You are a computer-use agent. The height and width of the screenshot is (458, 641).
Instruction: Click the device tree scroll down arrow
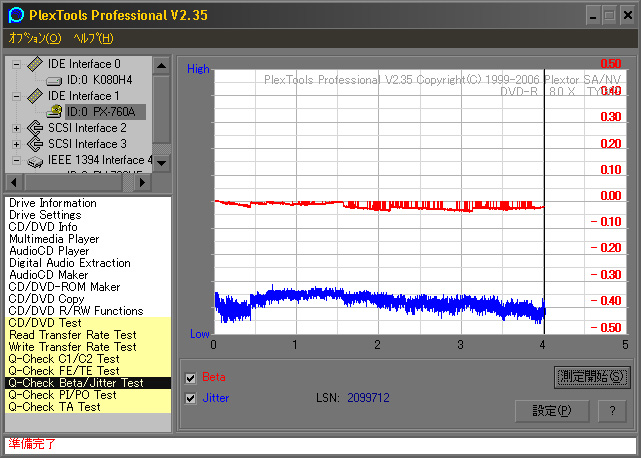coord(161,164)
